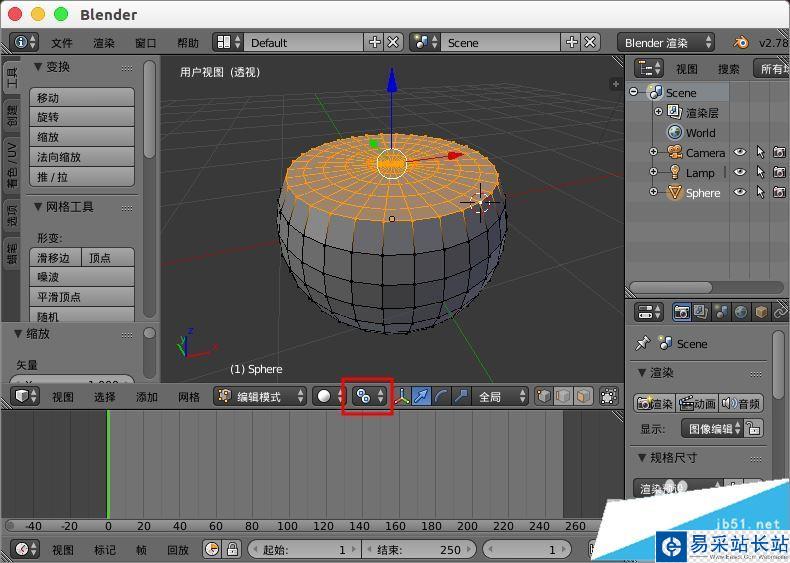Click the 起始 frame field
The width and height of the screenshot is (790, 563).
(304, 549)
